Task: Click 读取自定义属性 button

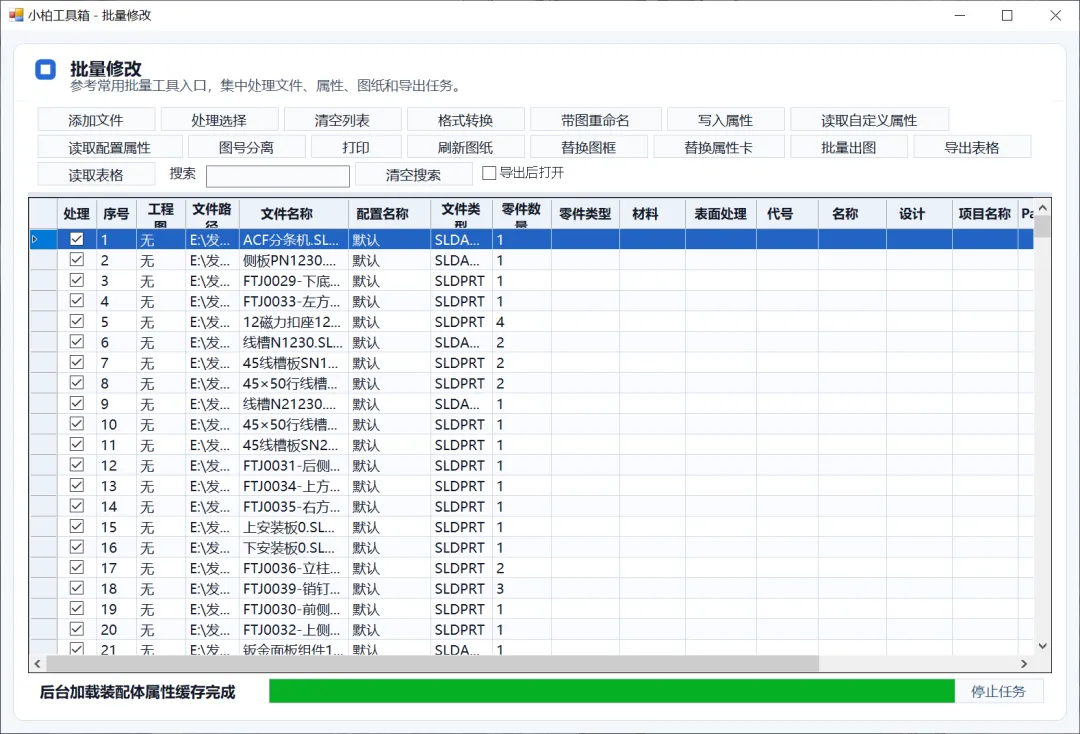Action: (869, 120)
